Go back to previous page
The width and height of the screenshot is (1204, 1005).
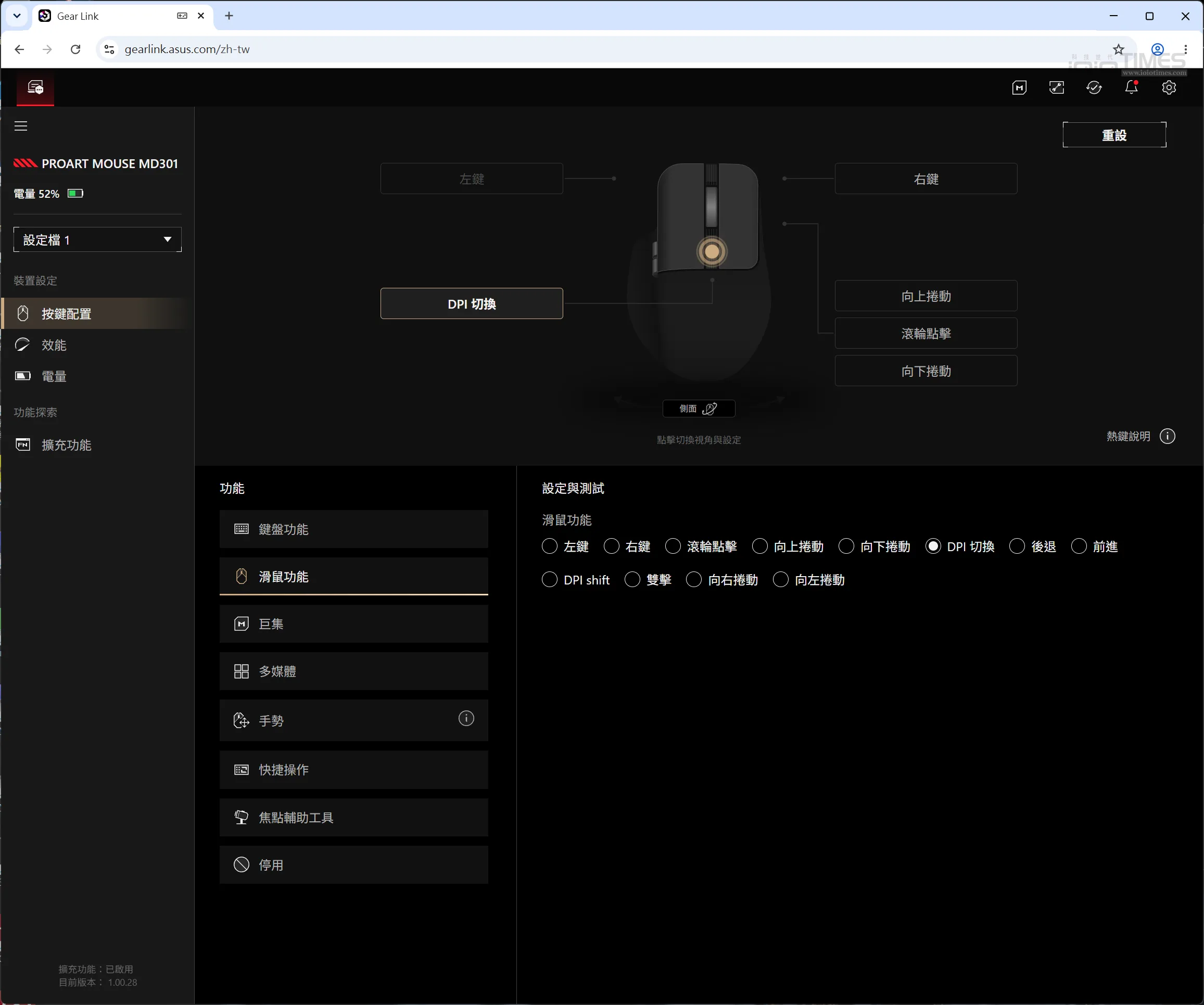click(x=19, y=49)
